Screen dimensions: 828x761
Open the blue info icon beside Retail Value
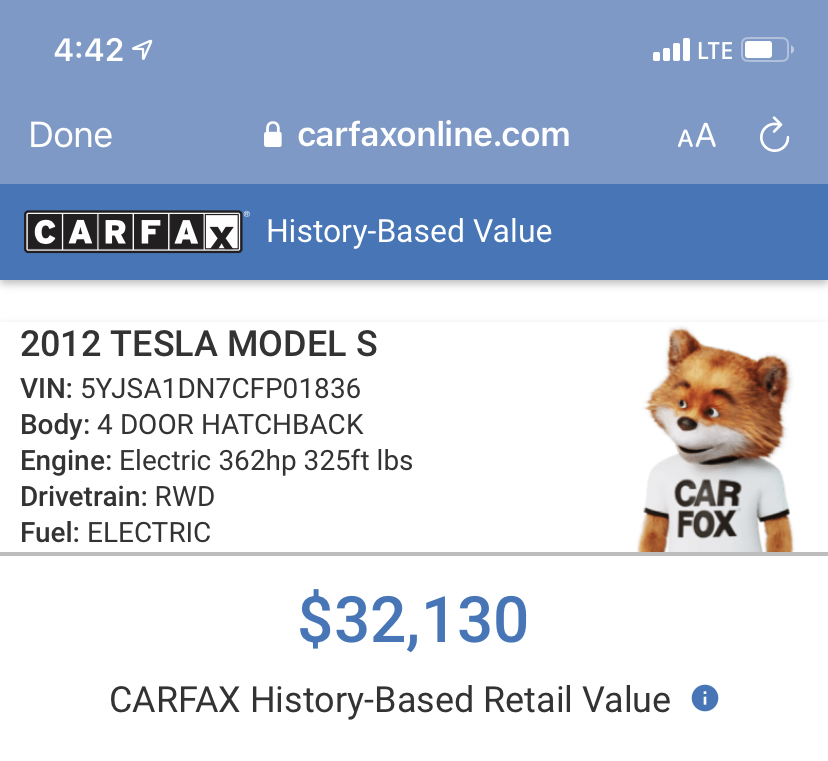point(705,699)
